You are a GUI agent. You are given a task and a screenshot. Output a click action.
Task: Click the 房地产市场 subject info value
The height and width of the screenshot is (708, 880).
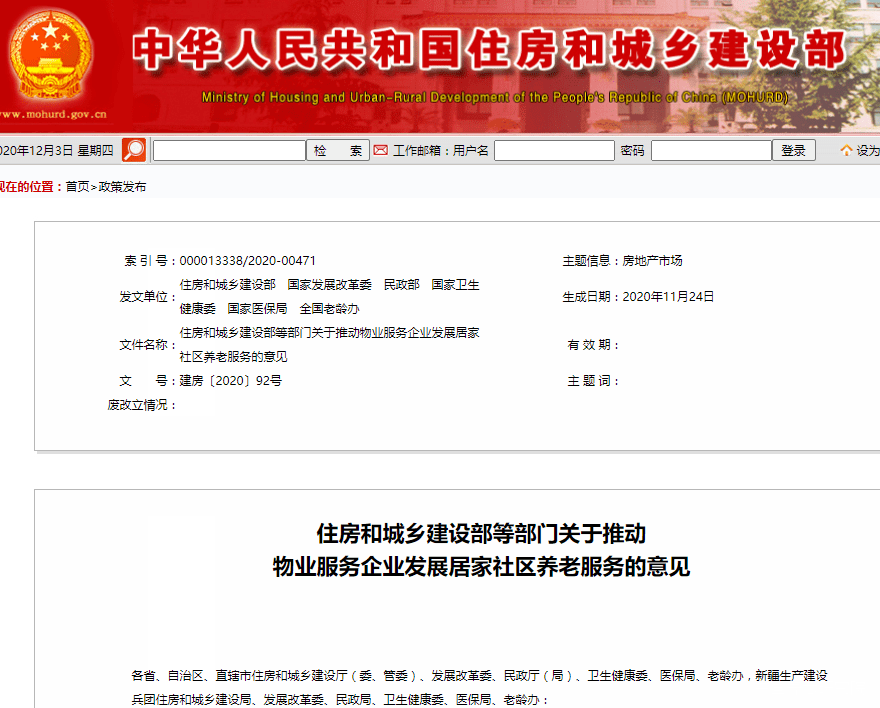pyautogui.click(x=652, y=261)
